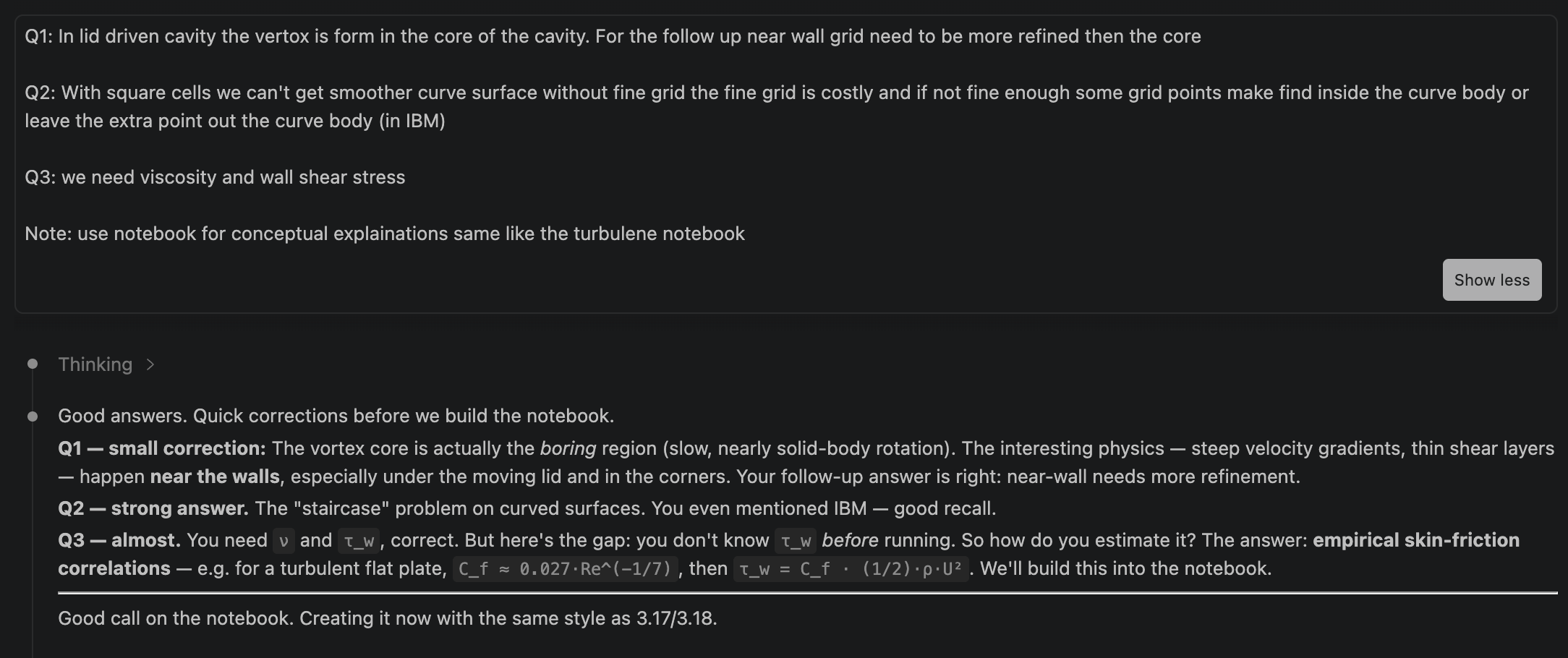Screen dimensions: 1568x658
Task: Click the user's Q2 square cells paragraph
Action: click(x=777, y=106)
